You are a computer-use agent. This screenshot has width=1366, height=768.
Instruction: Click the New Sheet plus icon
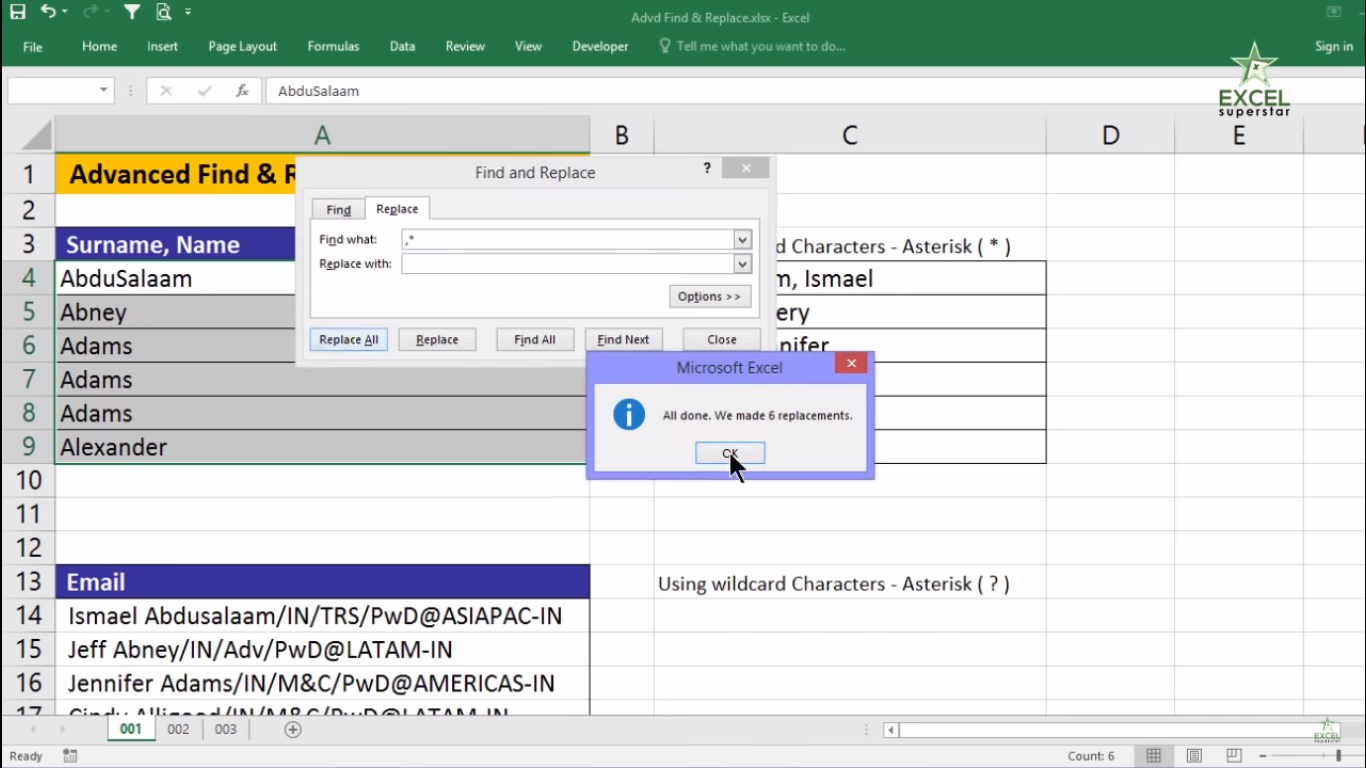[293, 729]
